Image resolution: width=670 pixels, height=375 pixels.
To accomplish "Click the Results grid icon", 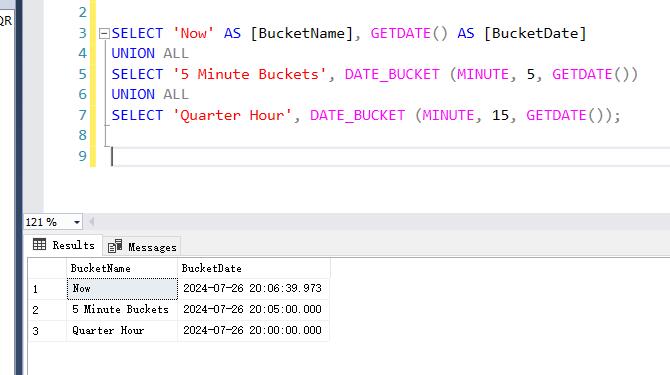I will (x=39, y=245).
